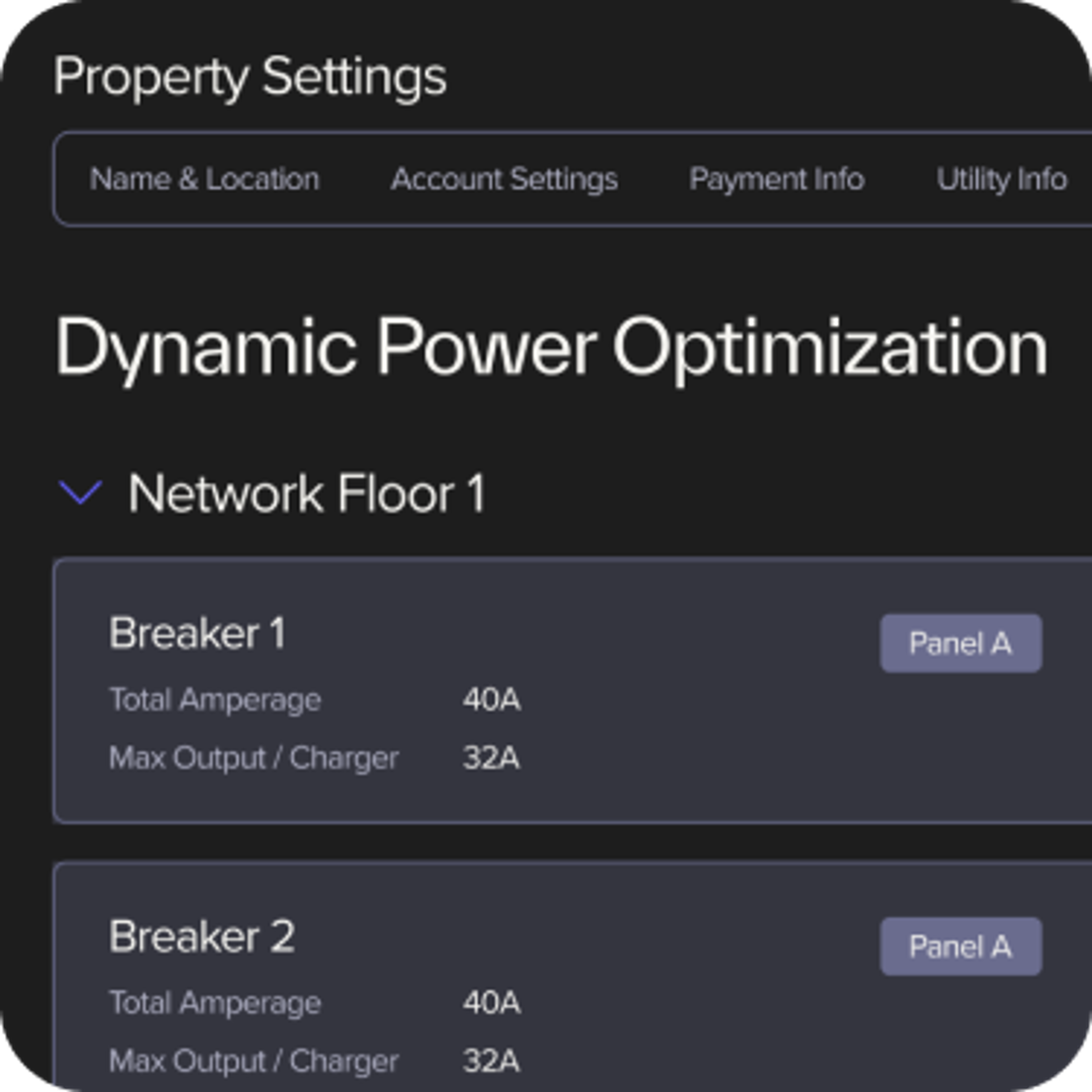Edit the 40A Total Amperage of Breaker 1
Screen dimensions: 1092x1092
[x=491, y=701]
